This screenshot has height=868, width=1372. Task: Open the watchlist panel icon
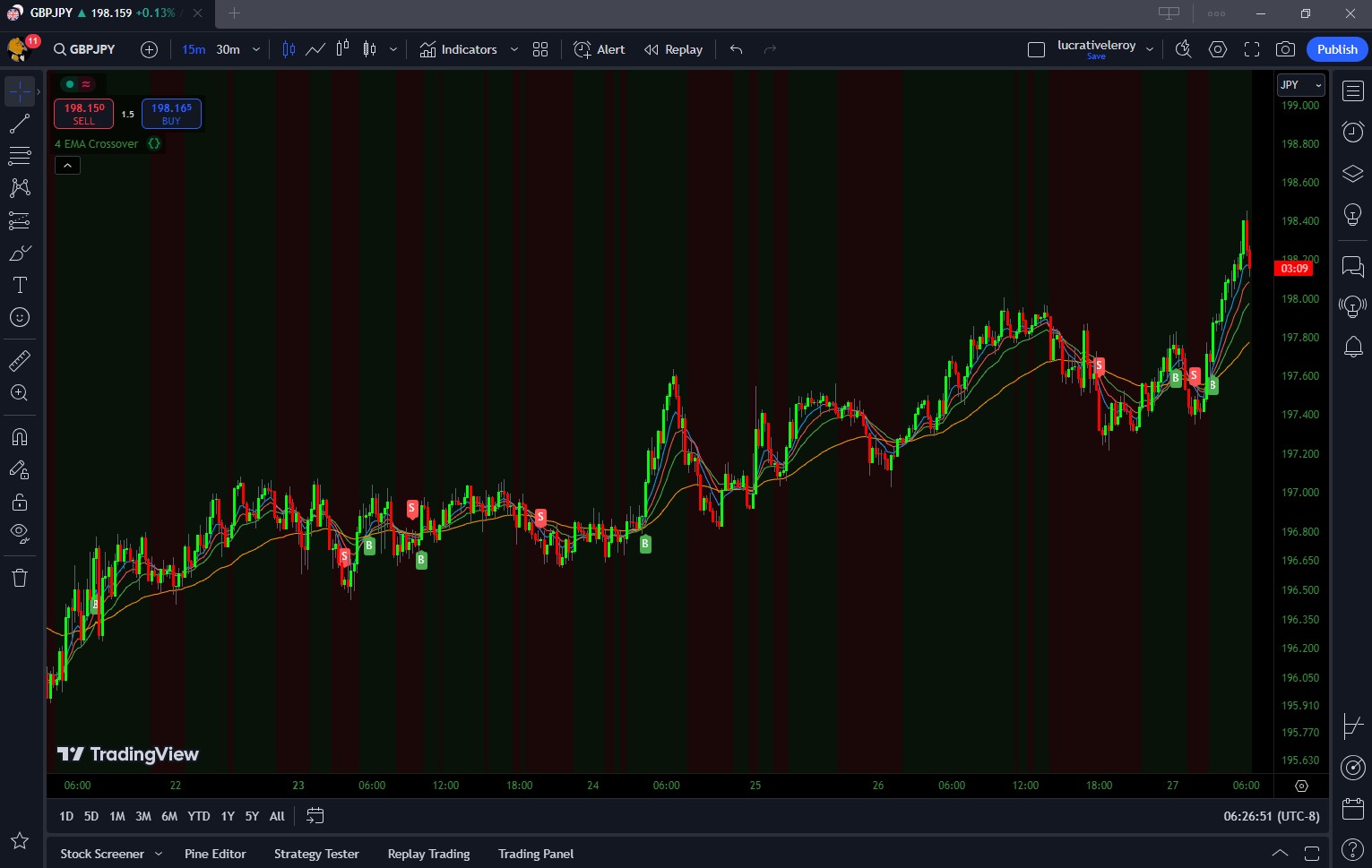pyautogui.click(x=1352, y=91)
